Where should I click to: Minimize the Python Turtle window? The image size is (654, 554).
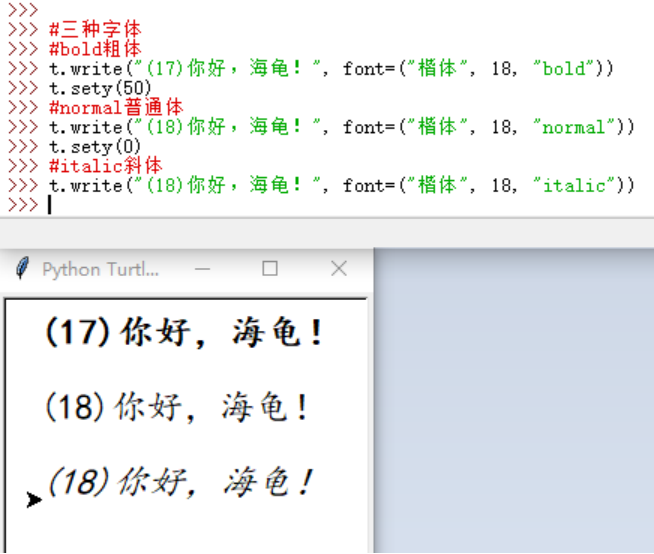click(202, 269)
